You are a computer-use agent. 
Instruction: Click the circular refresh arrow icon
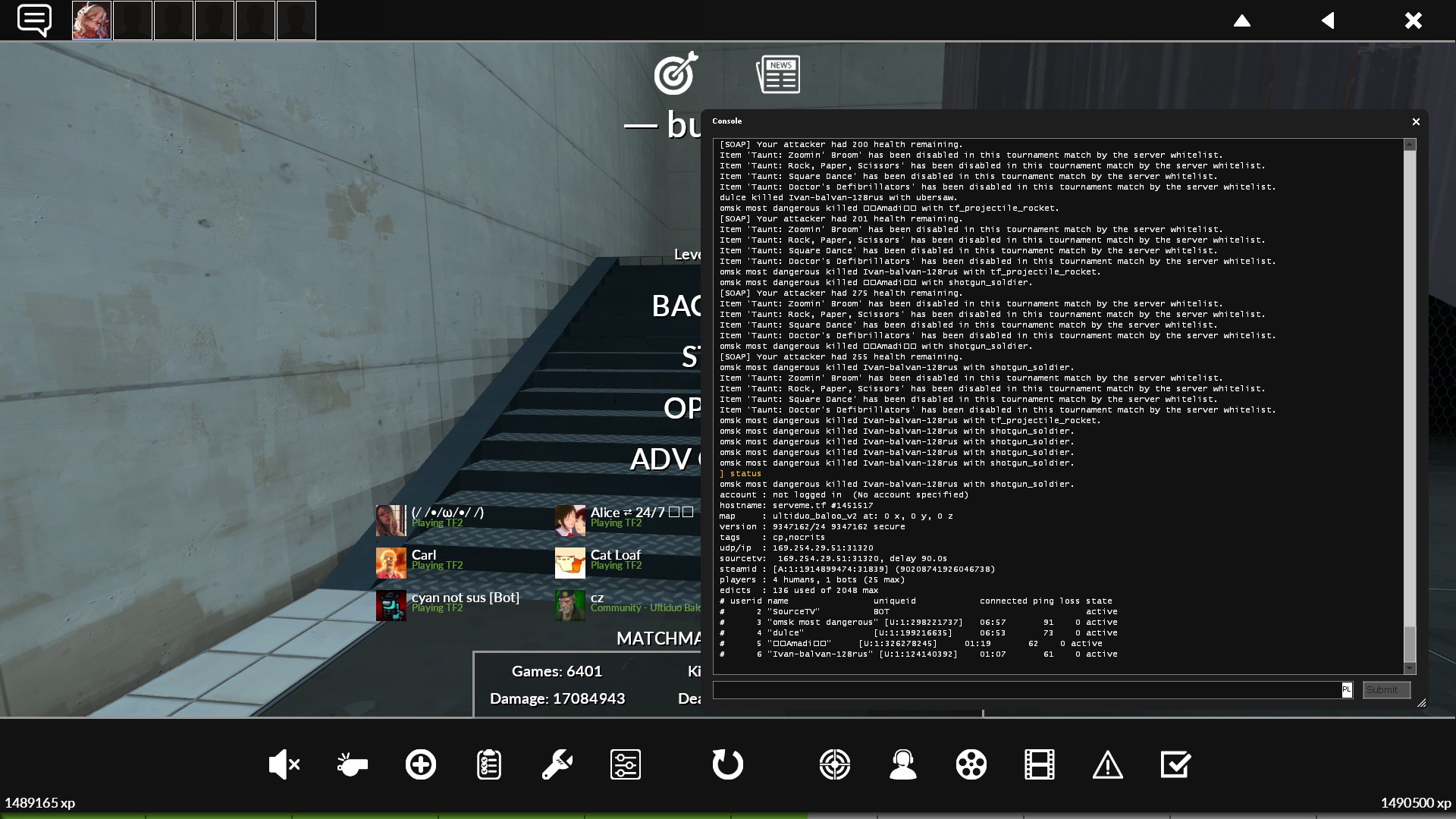727,764
